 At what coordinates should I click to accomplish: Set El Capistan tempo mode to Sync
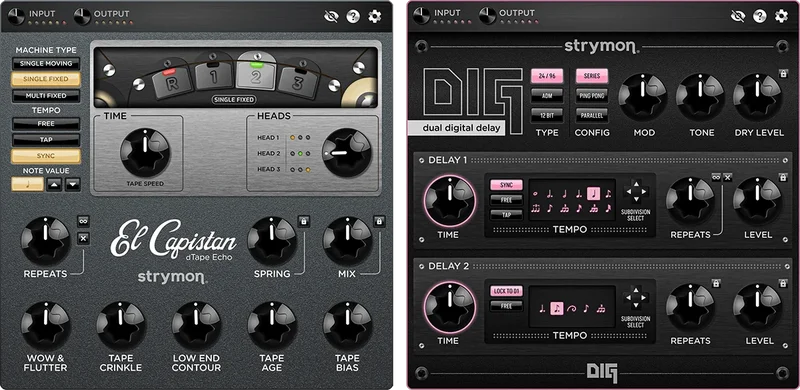click(46, 156)
